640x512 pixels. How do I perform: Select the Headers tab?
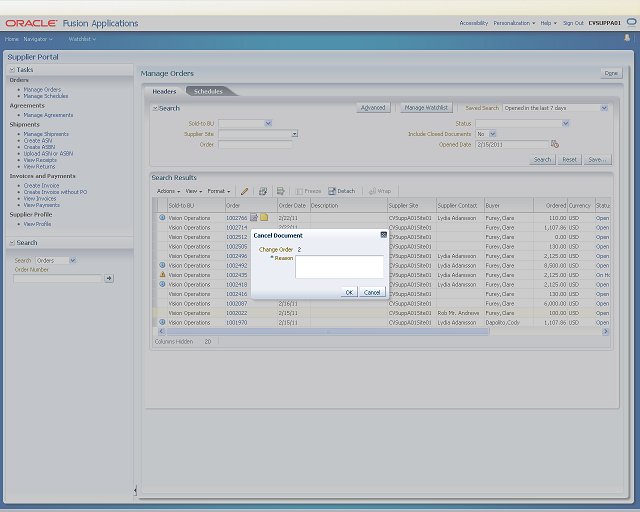coord(164,91)
